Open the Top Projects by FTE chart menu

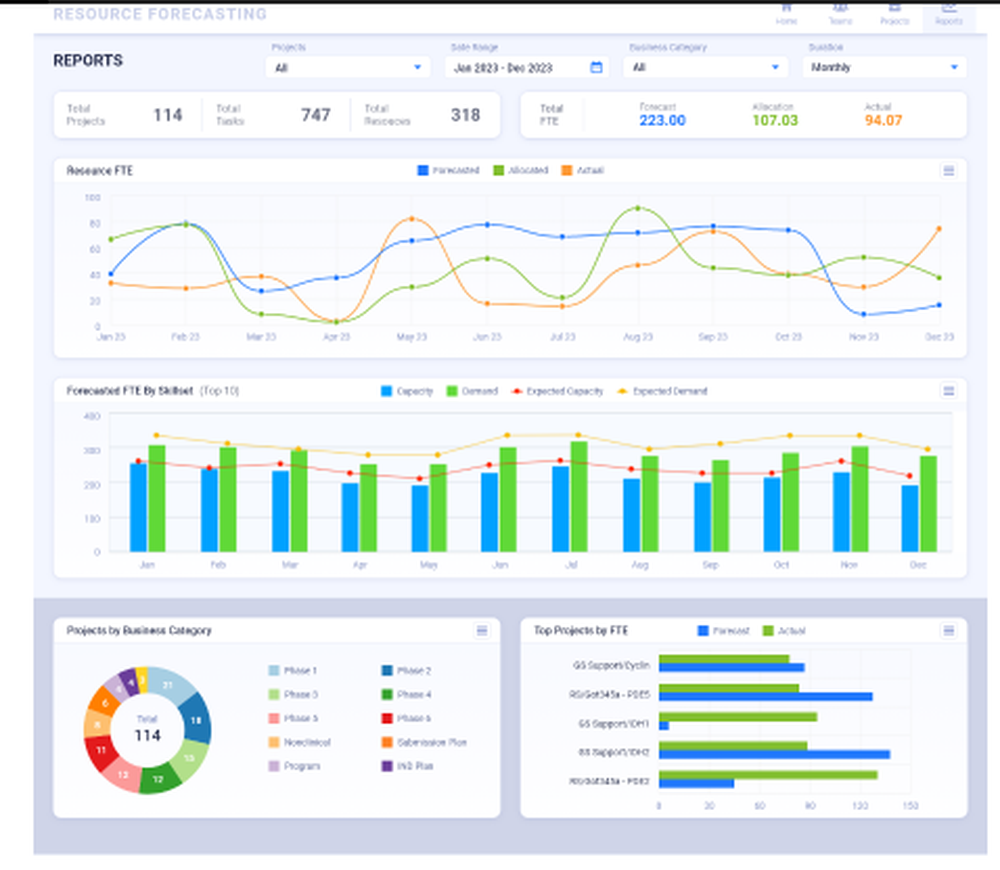tap(948, 631)
